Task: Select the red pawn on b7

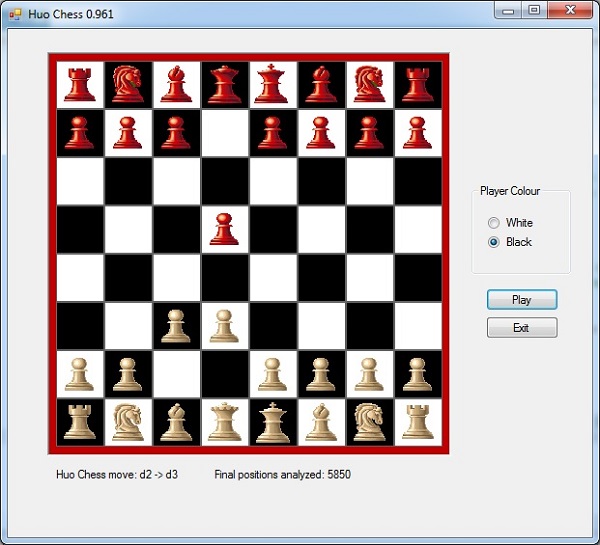Action: coord(128,133)
